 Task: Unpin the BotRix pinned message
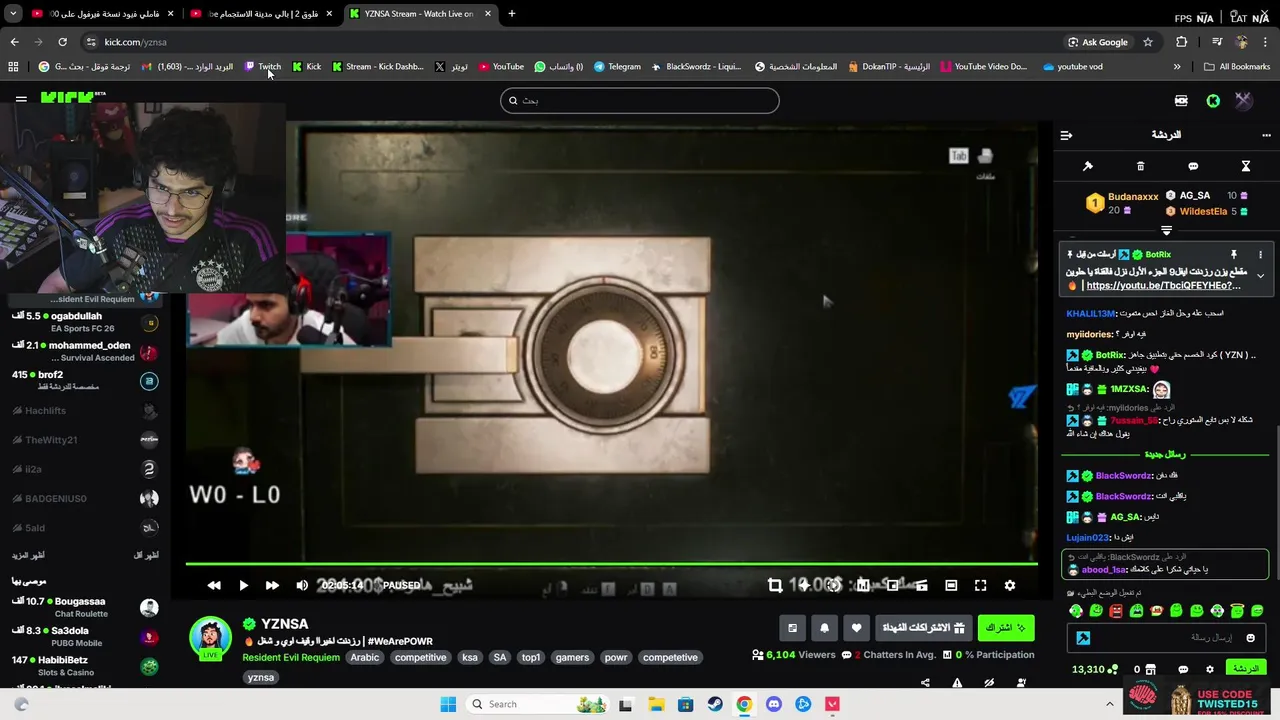tap(1234, 255)
